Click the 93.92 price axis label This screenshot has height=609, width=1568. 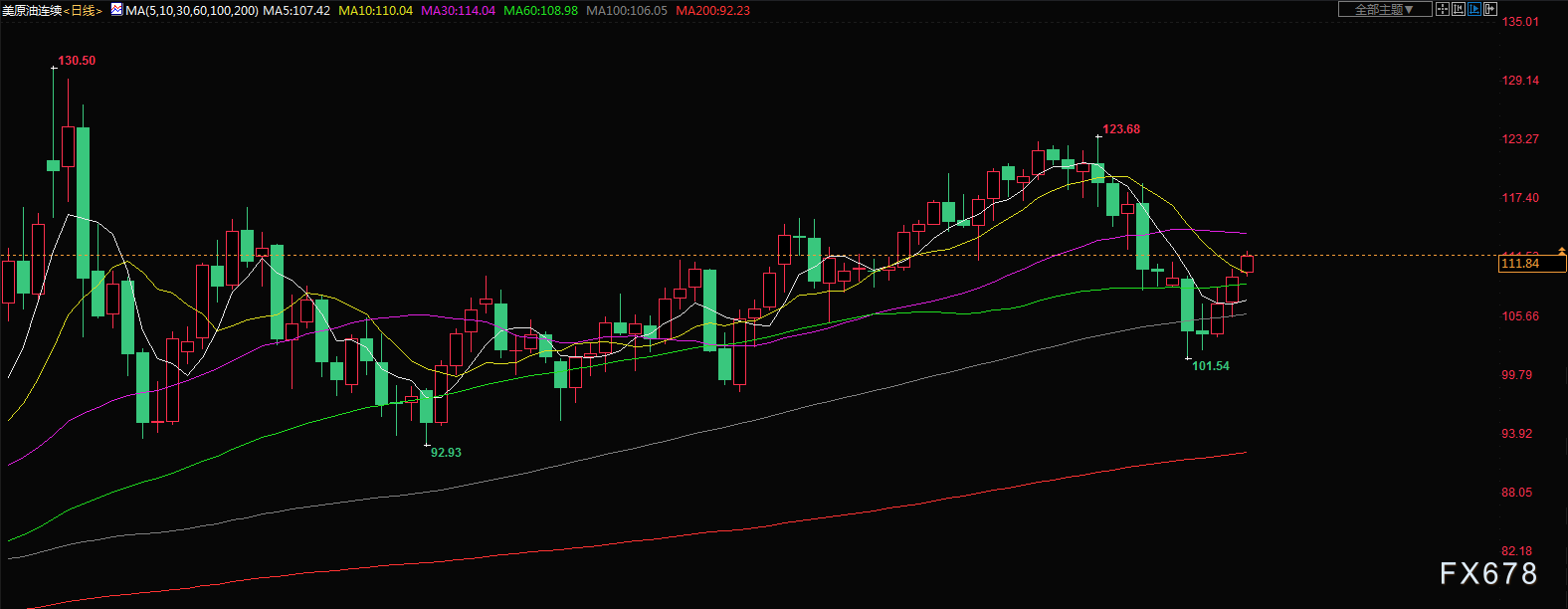coord(1517,434)
